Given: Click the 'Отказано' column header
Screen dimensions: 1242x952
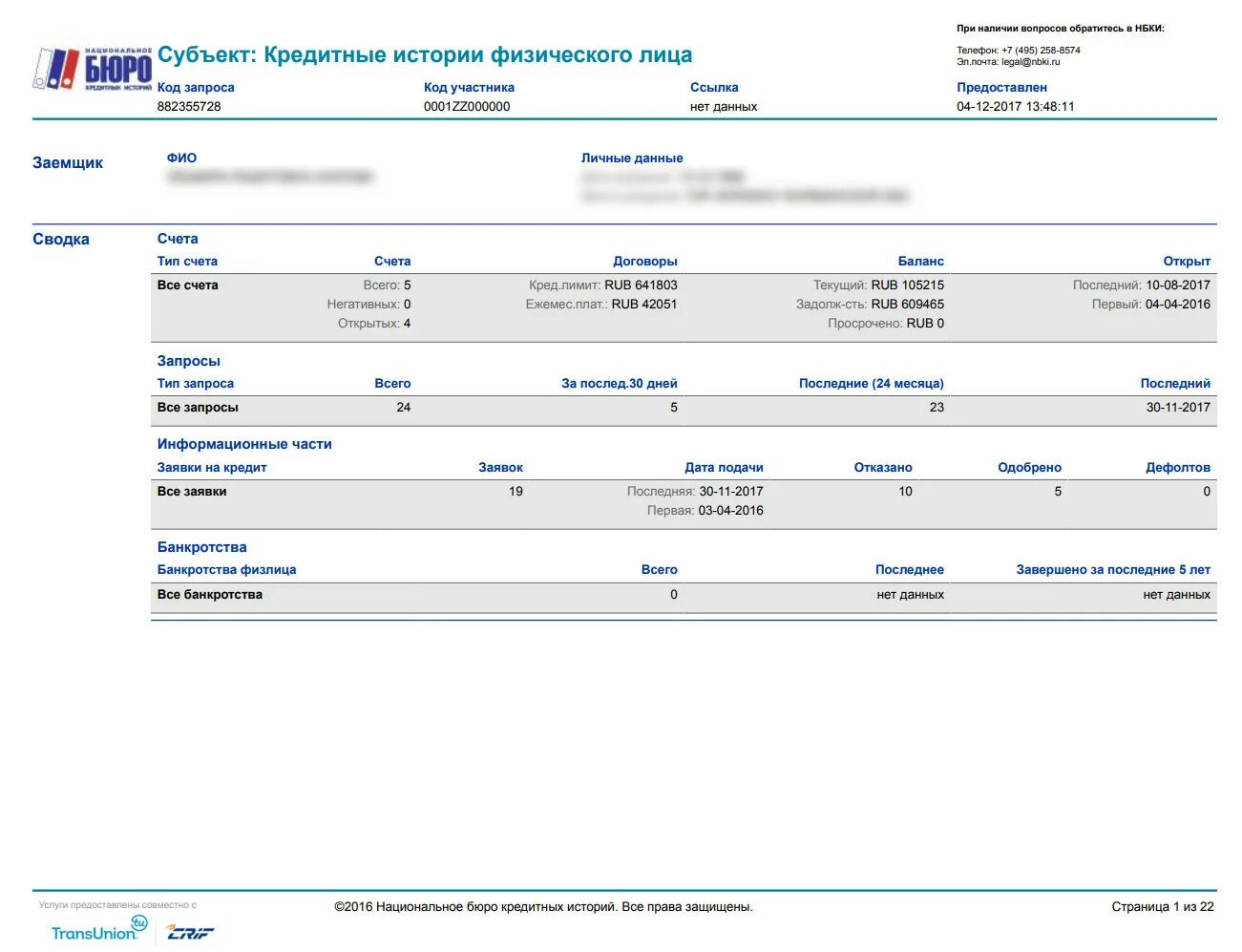Looking at the screenshot, I should 883,467.
